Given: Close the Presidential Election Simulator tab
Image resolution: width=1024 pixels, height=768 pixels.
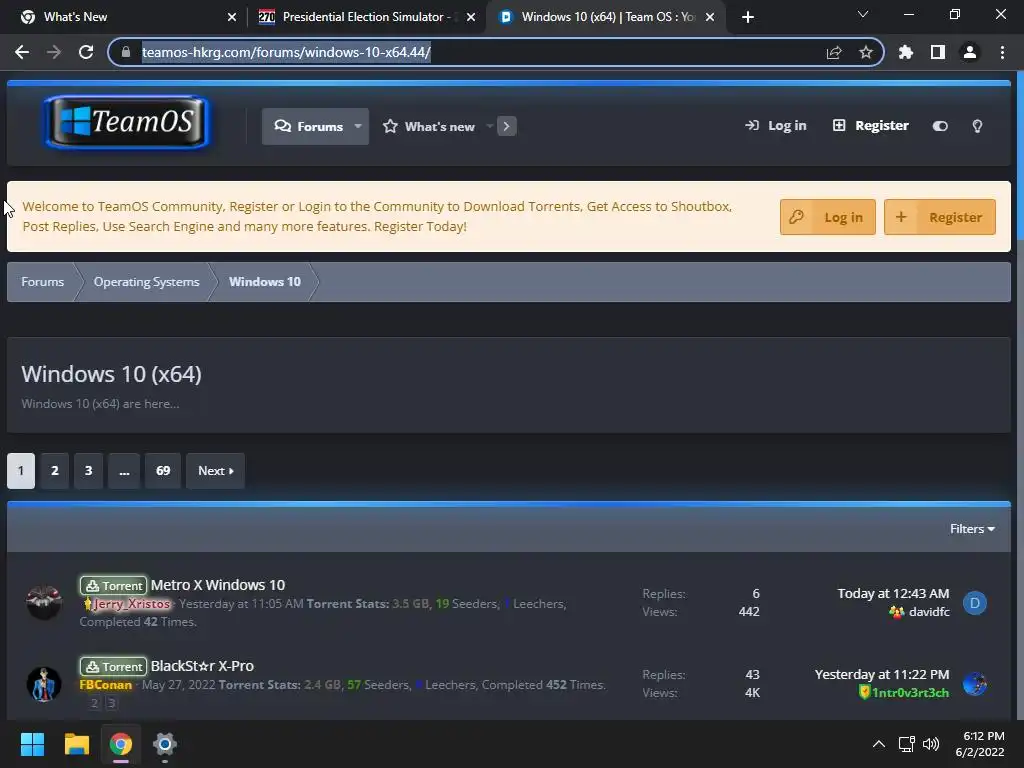Looking at the screenshot, I should (x=471, y=17).
